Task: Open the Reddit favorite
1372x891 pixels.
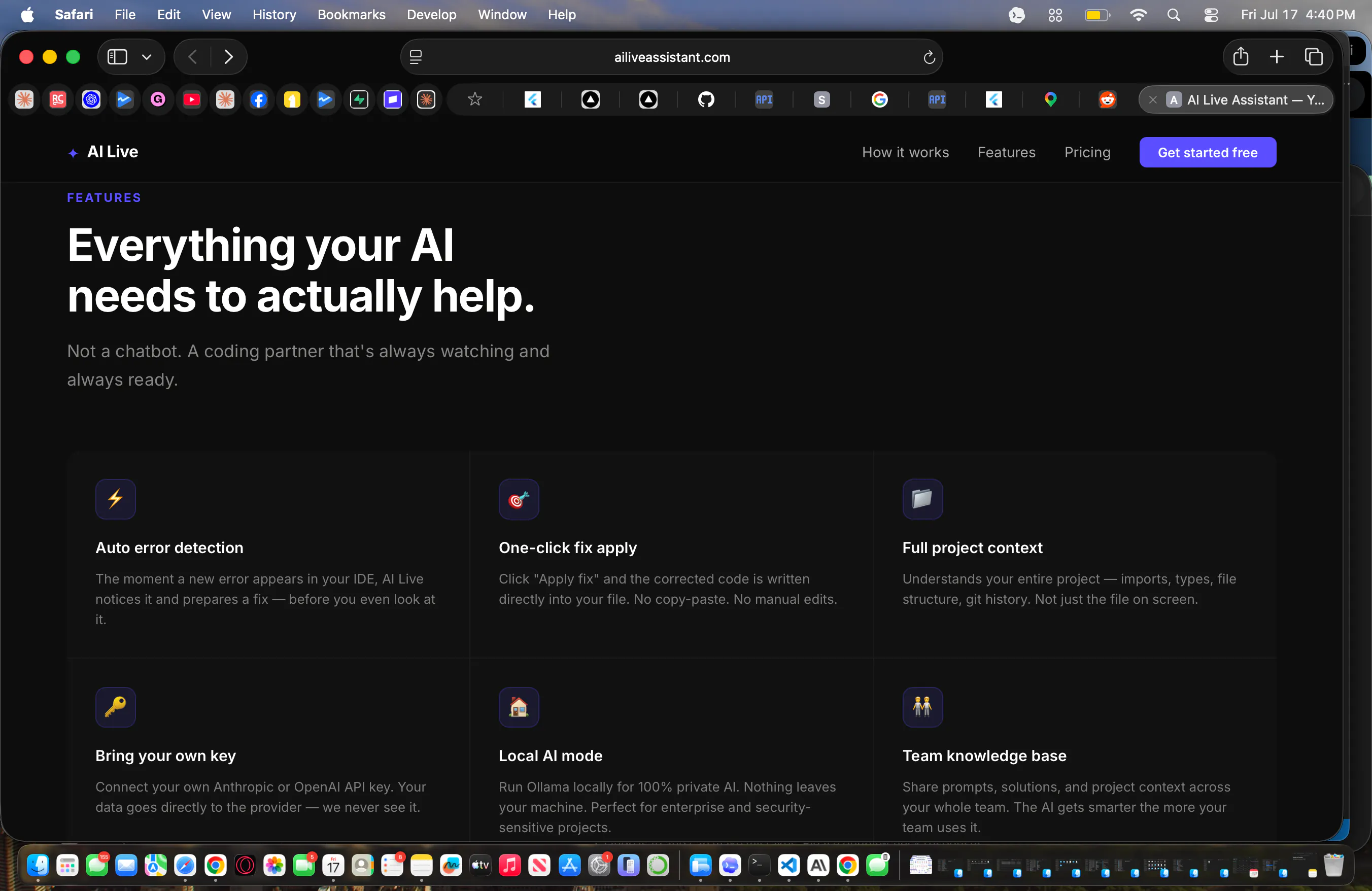Action: (x=1108, y=99)
